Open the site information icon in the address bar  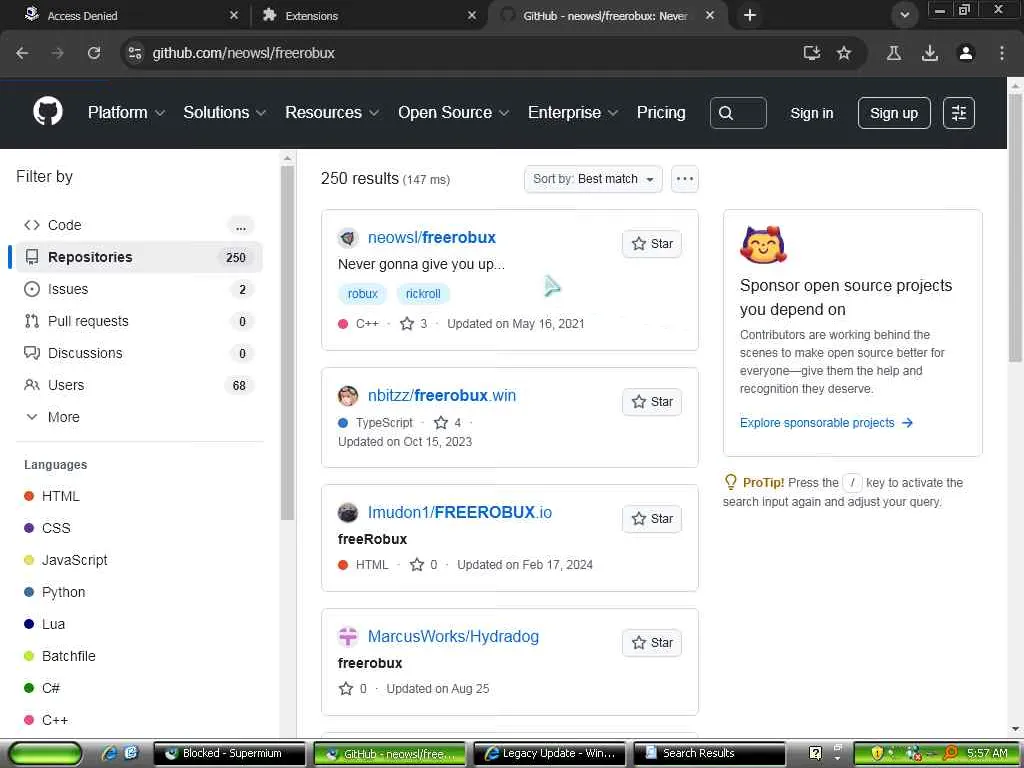click(x=135, y=53)
